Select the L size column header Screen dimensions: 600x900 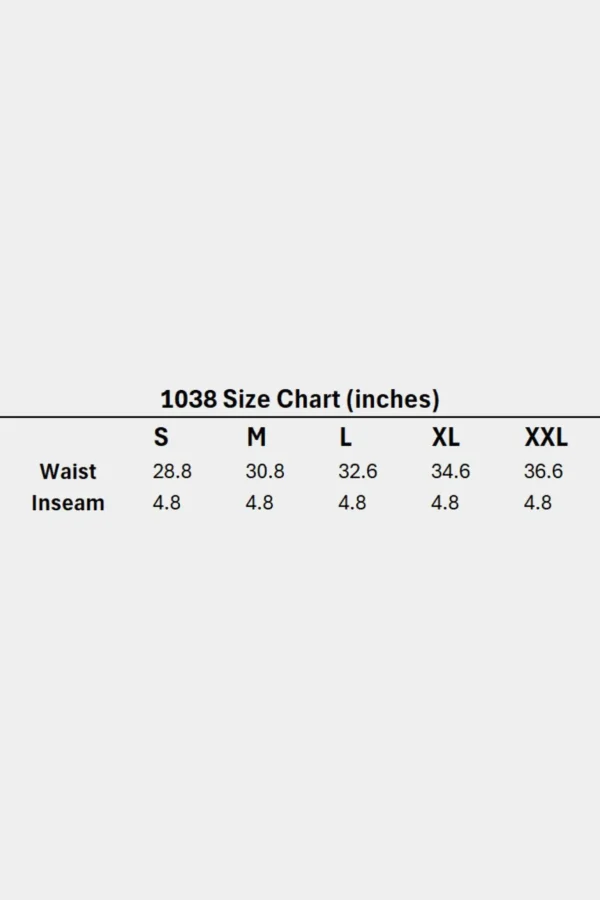[345, 437]
